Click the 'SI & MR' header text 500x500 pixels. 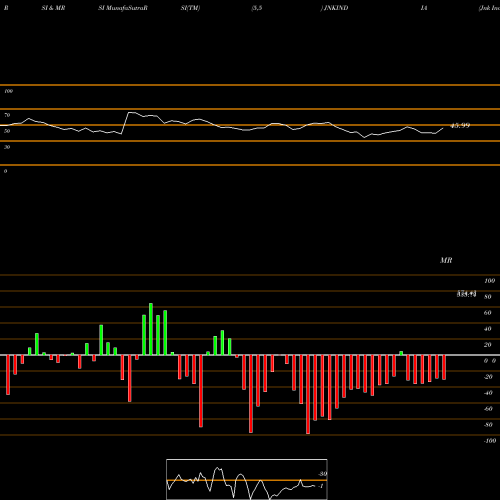(53, 8)
